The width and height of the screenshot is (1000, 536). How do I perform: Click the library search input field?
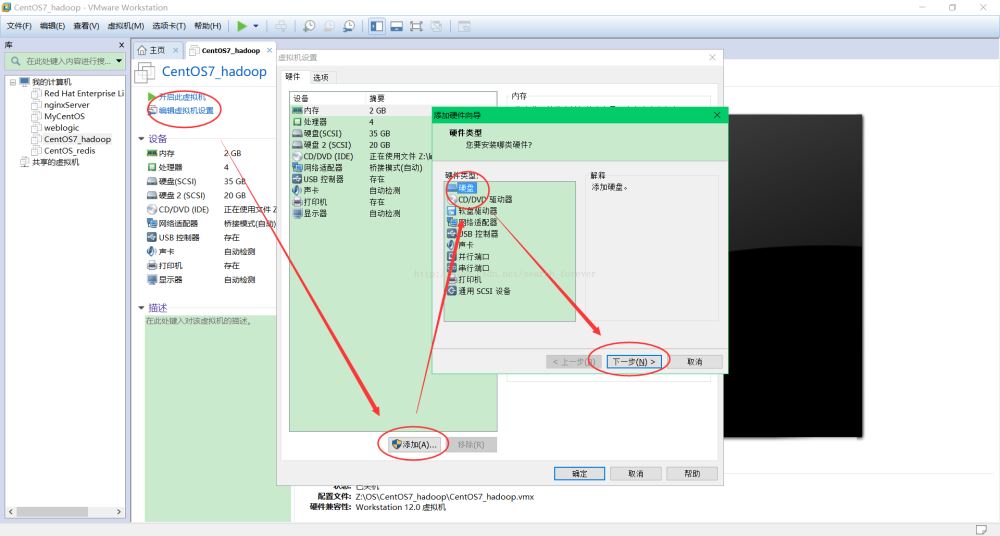pos(68,61)
